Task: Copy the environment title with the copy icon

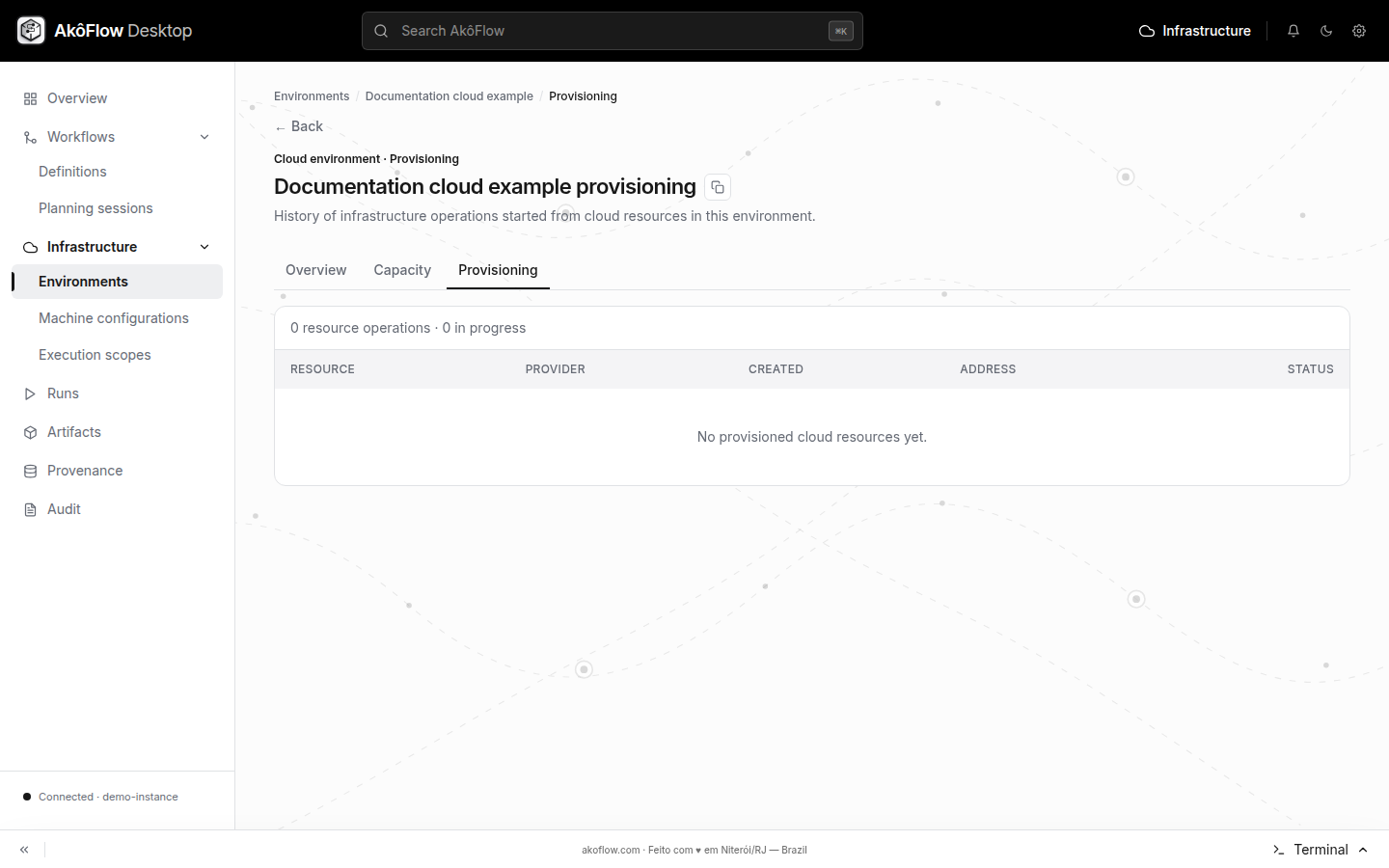Action: click(718, 187)
